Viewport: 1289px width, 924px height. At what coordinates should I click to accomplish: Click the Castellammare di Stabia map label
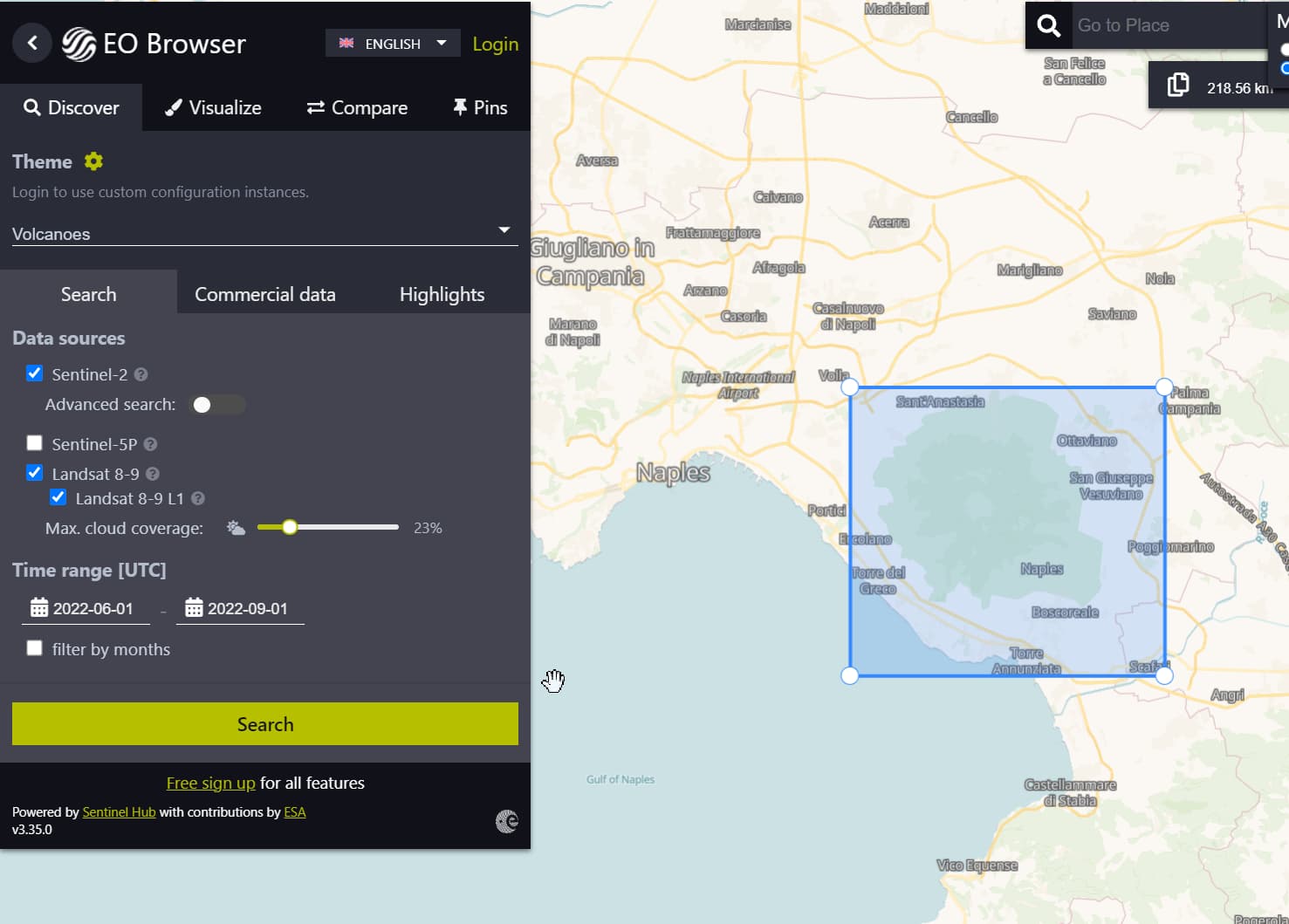[x=1070, y=792]
